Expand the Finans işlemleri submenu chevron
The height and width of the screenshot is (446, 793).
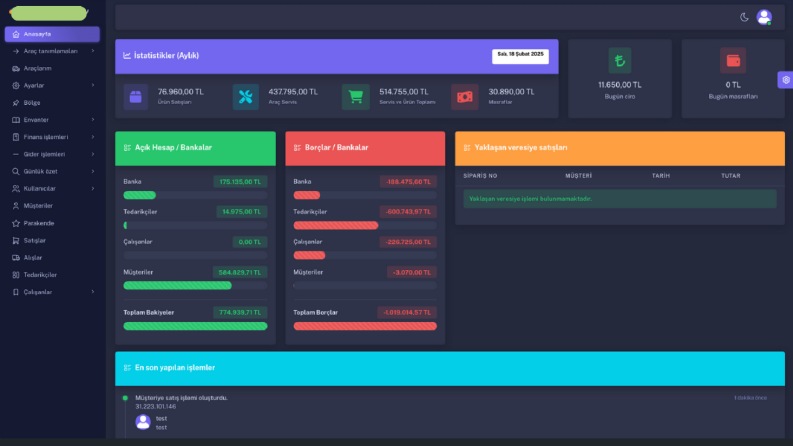93,137
